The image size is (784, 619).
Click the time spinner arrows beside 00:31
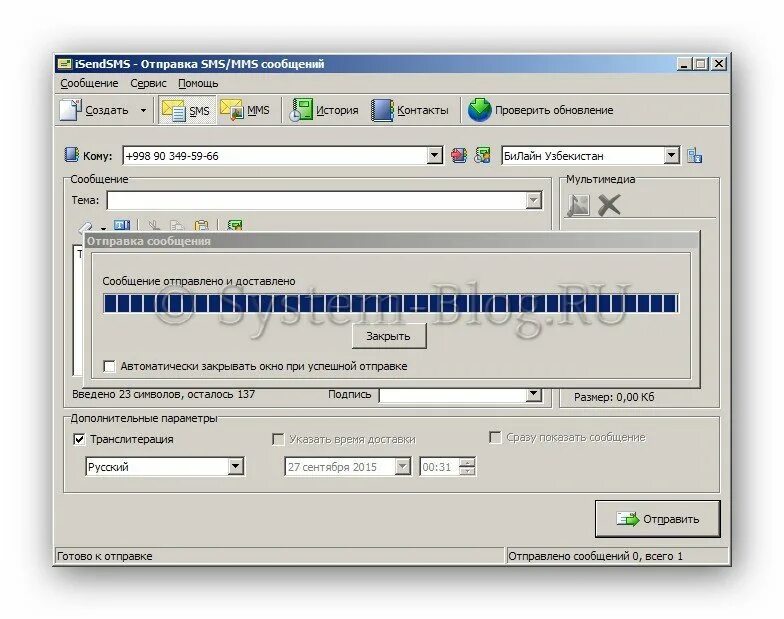(467, 467)
